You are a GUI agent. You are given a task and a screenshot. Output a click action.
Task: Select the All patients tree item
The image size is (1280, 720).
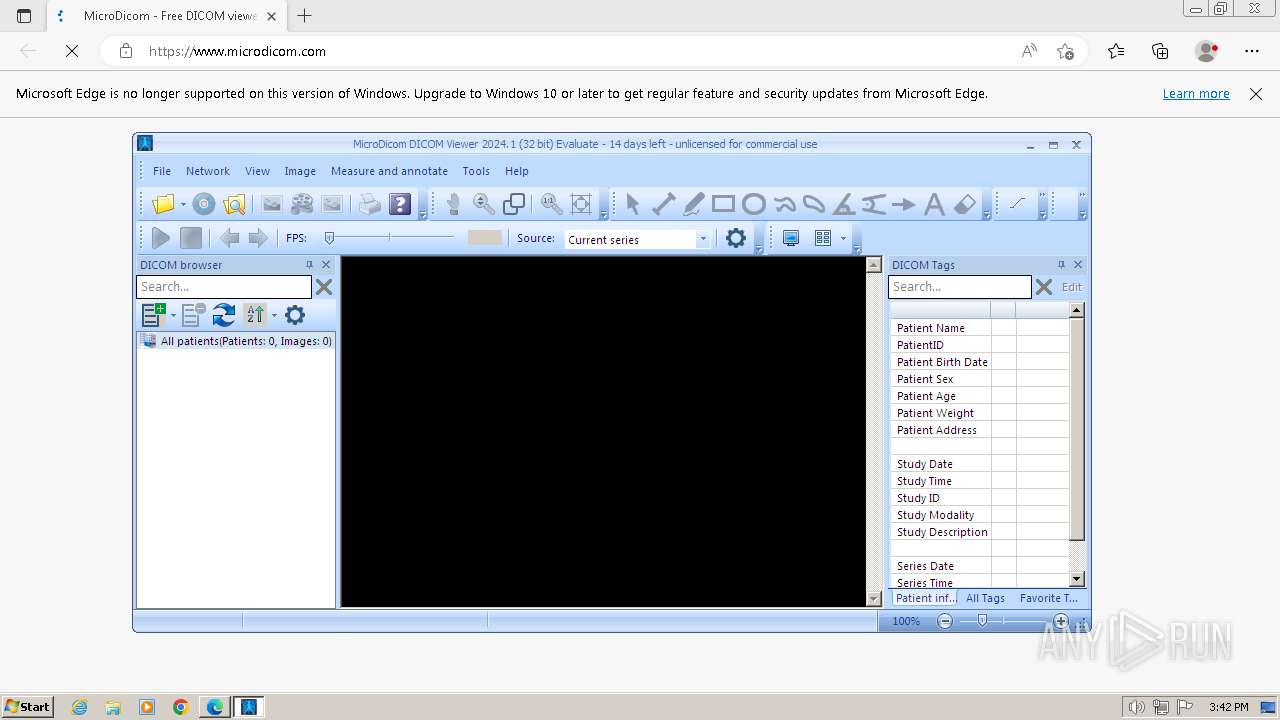(x=236, y=341)
